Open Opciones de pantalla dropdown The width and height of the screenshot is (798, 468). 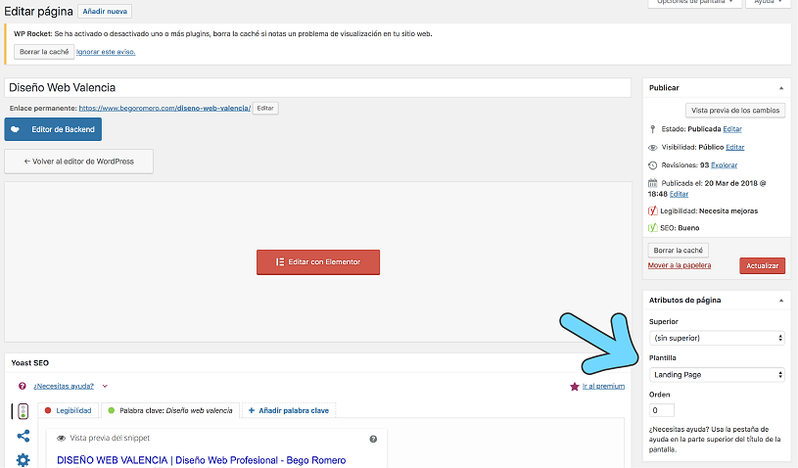coord(694,3)
